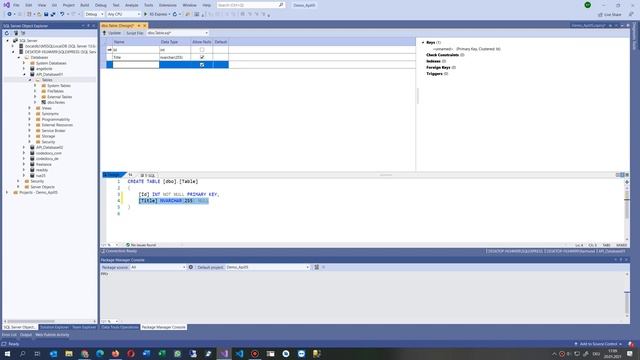The image size is (640, 360).
Task: Expand the Projects - Demo_Api05 node
Action: click(x=7, y=192)
